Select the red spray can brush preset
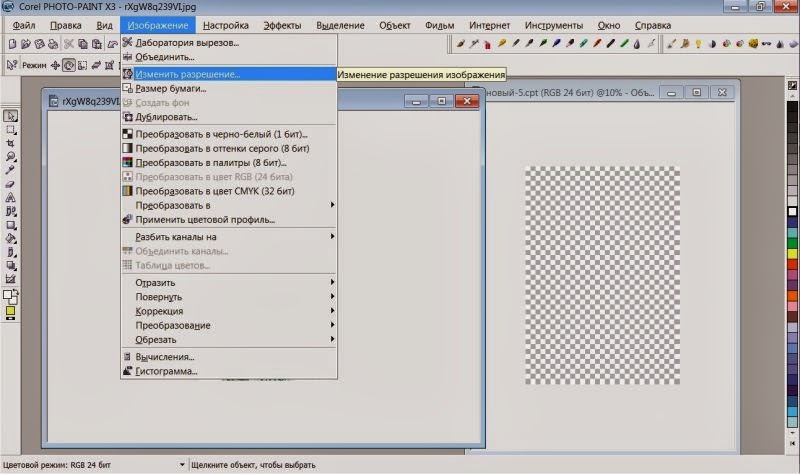800x474 pixels. [488, 44]
